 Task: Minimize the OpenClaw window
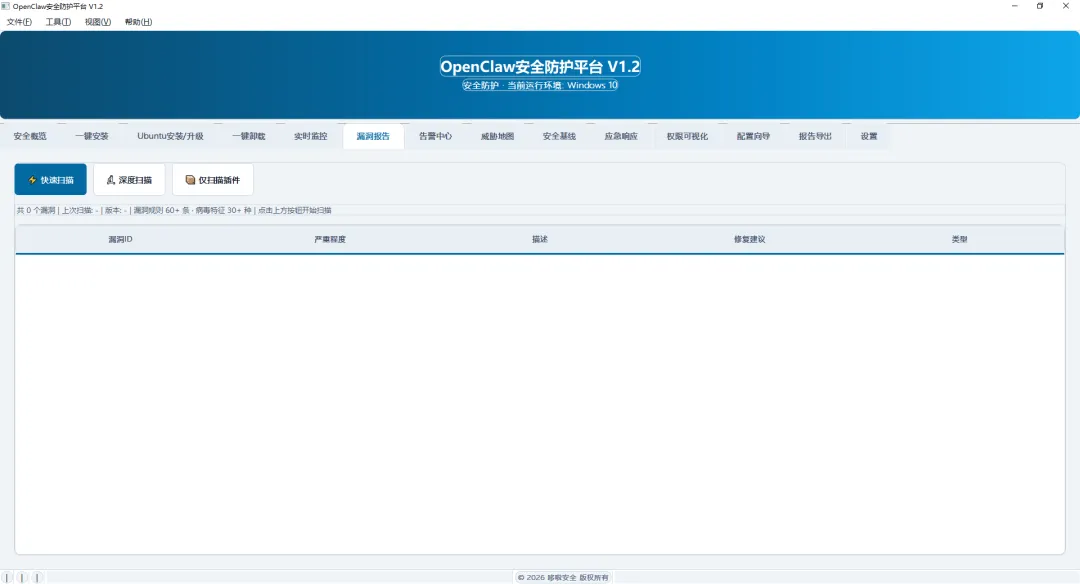tap(1015, 6)
